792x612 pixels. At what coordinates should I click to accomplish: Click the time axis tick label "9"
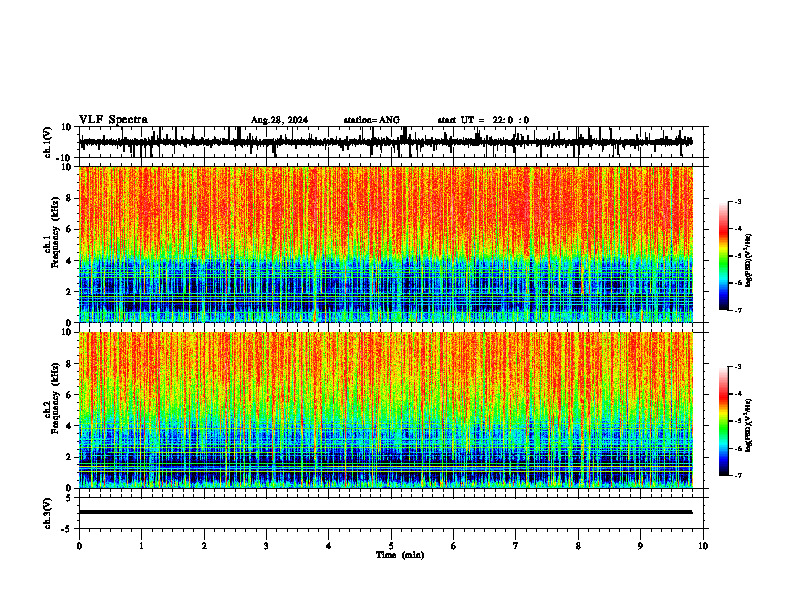pyautogui.click(x=640, y=546)
